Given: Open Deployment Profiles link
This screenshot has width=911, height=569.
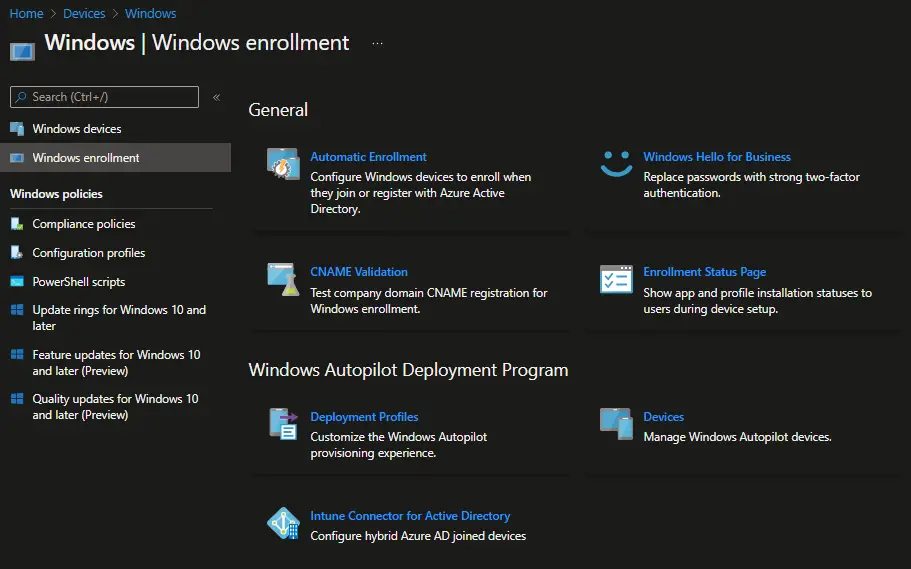Looking at the screenshot, I should pos(364,417).
